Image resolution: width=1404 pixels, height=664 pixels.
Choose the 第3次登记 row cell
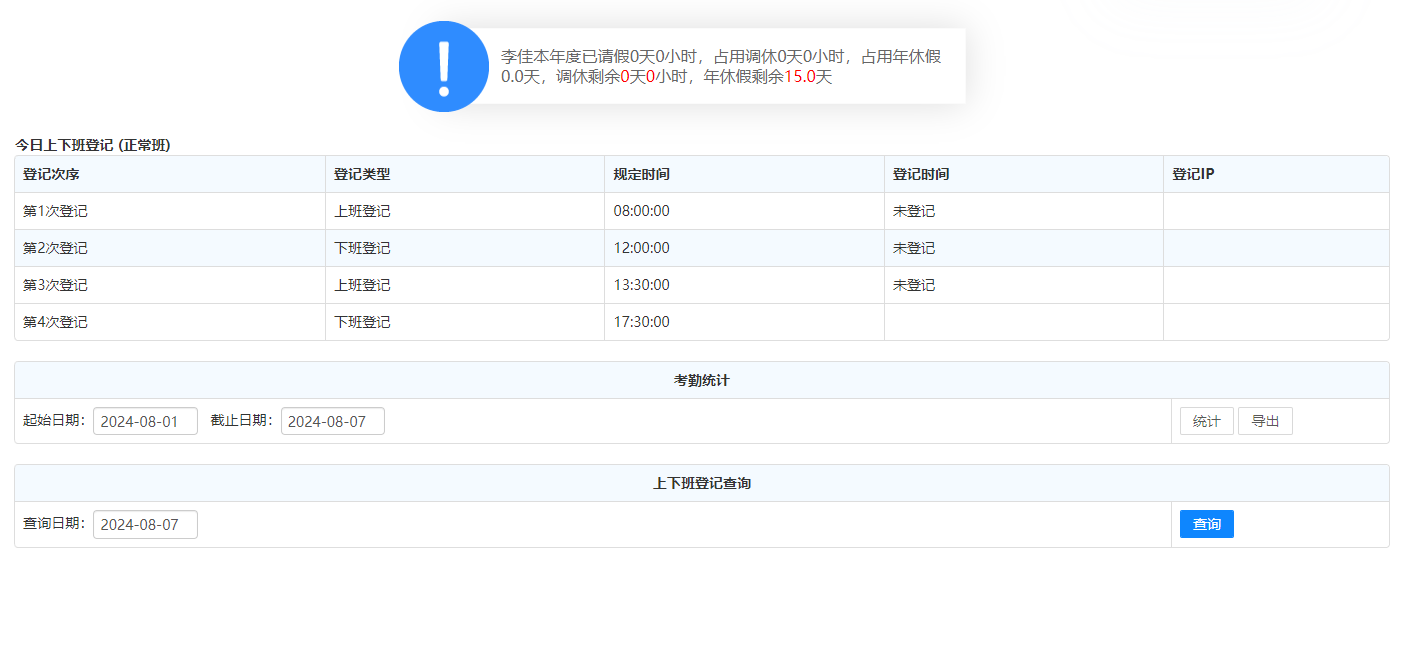tap(55, 285)
